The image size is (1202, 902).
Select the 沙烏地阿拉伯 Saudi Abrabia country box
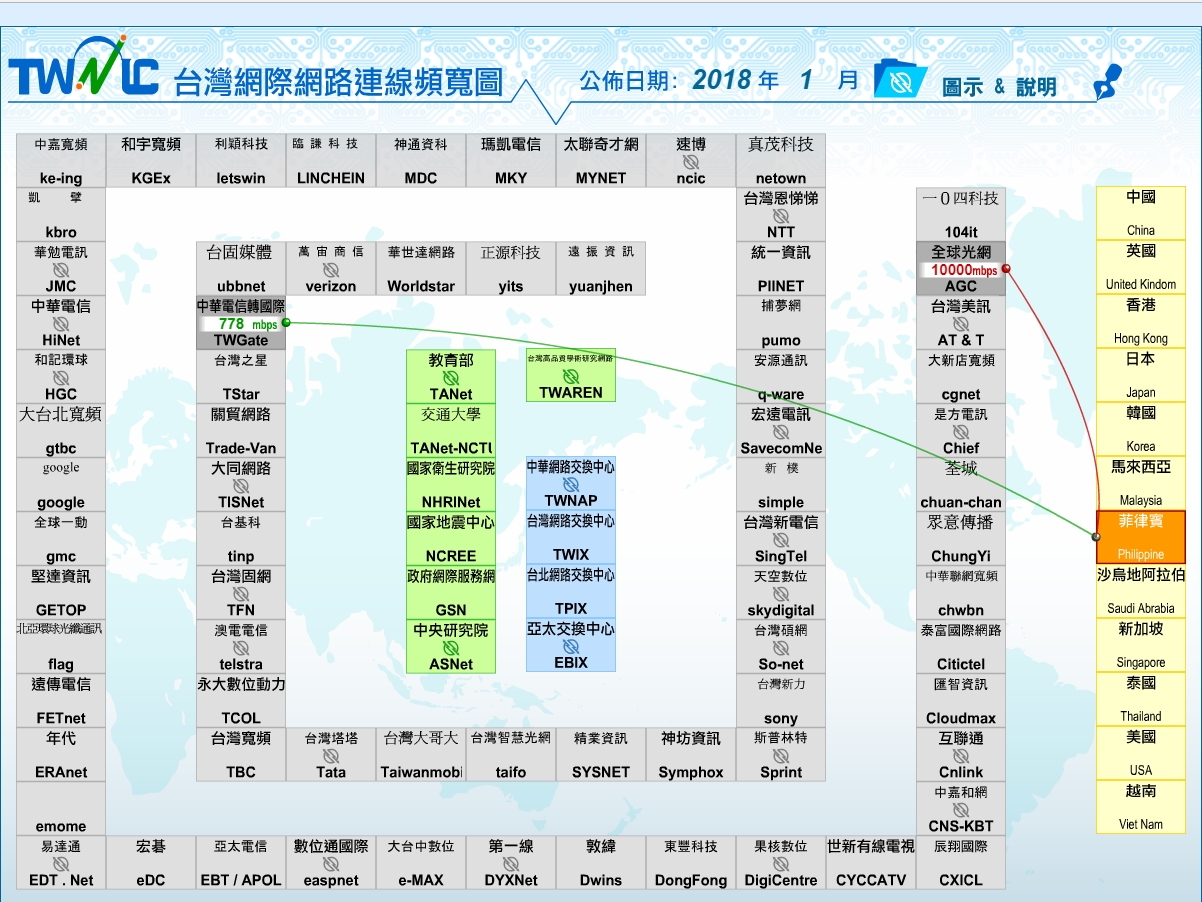pos(1141,590)
